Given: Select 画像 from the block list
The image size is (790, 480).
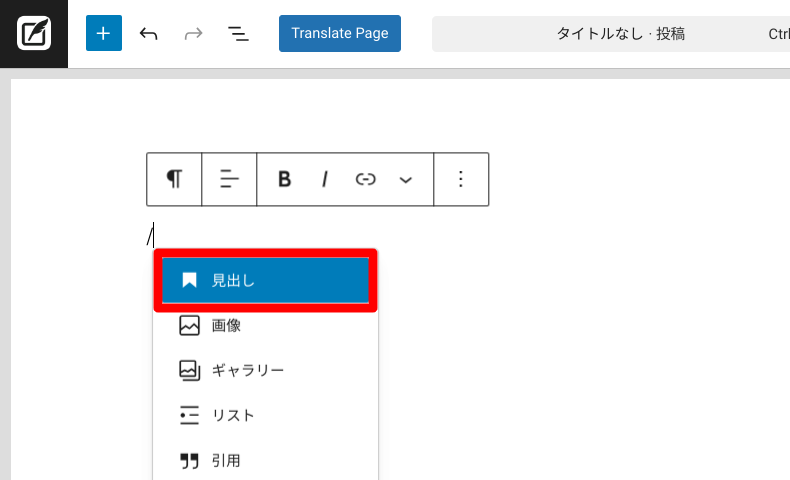Looking at the screenshot, I should (x=266, y=325).
